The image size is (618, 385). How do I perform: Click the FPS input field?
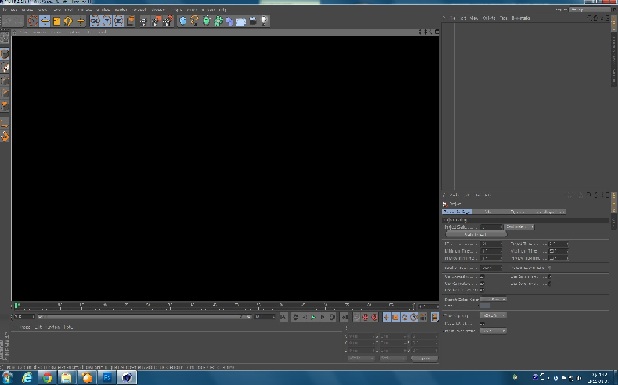(491, 244)
